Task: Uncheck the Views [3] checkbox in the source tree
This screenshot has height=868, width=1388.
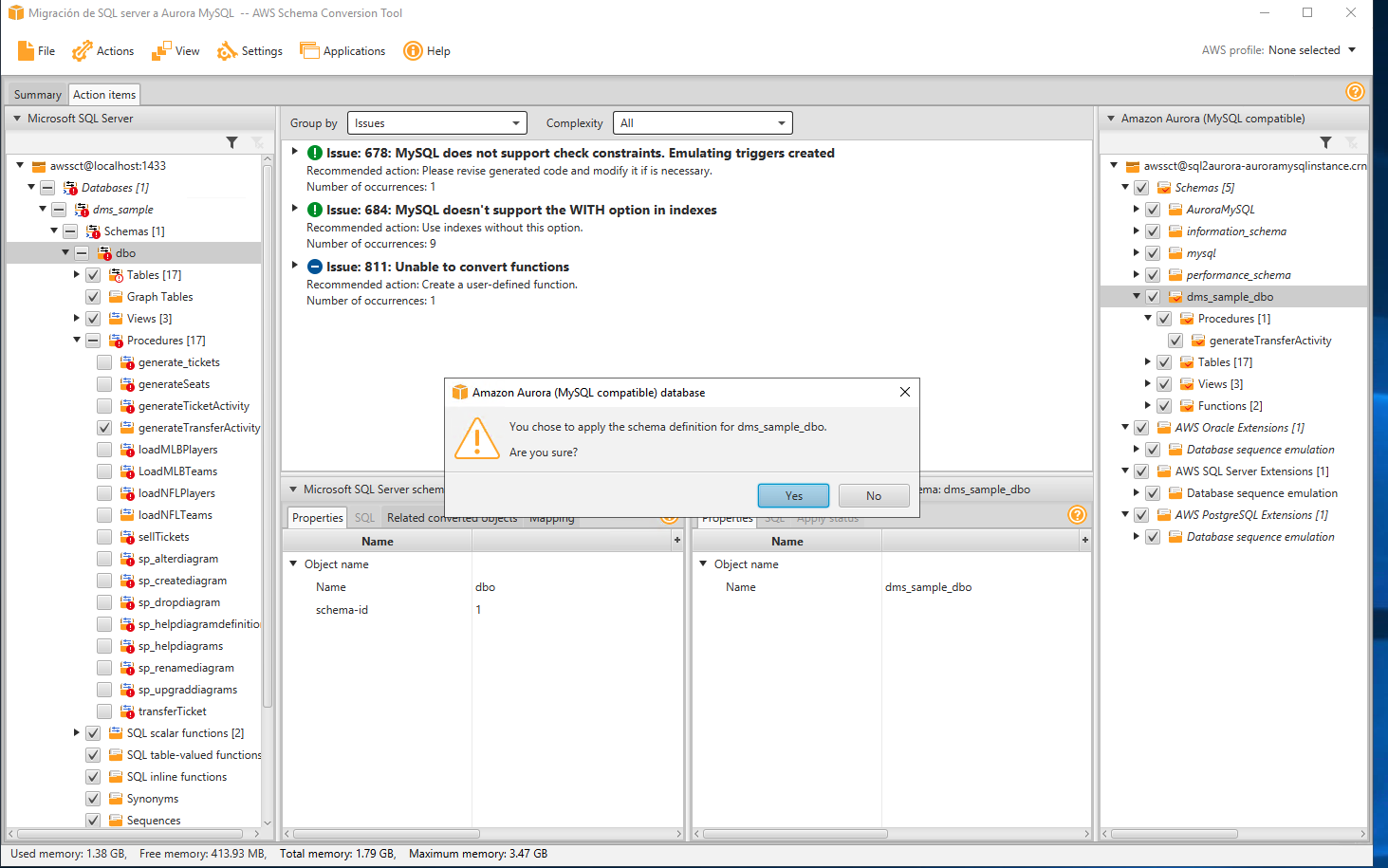Action: (x=93, y=319)
